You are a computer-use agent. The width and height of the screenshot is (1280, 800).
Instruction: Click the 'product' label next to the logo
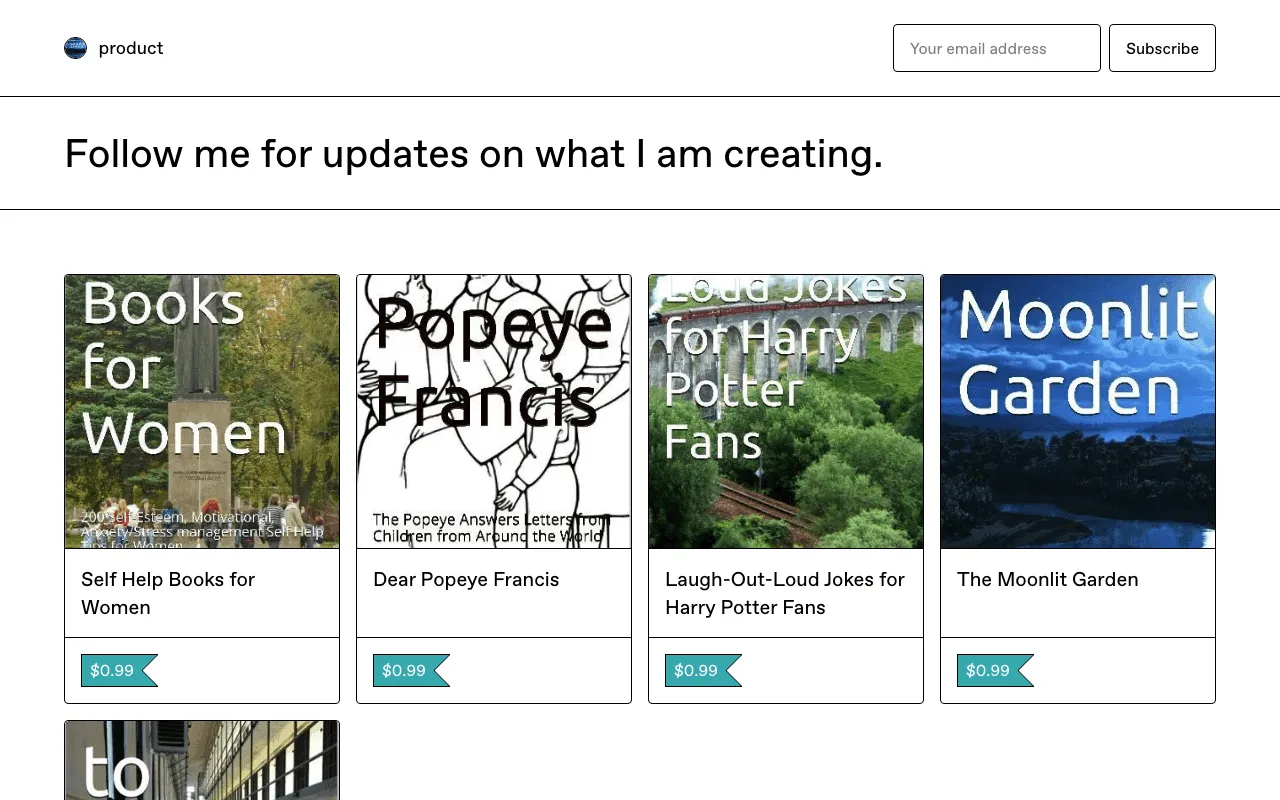coord(131,47)
